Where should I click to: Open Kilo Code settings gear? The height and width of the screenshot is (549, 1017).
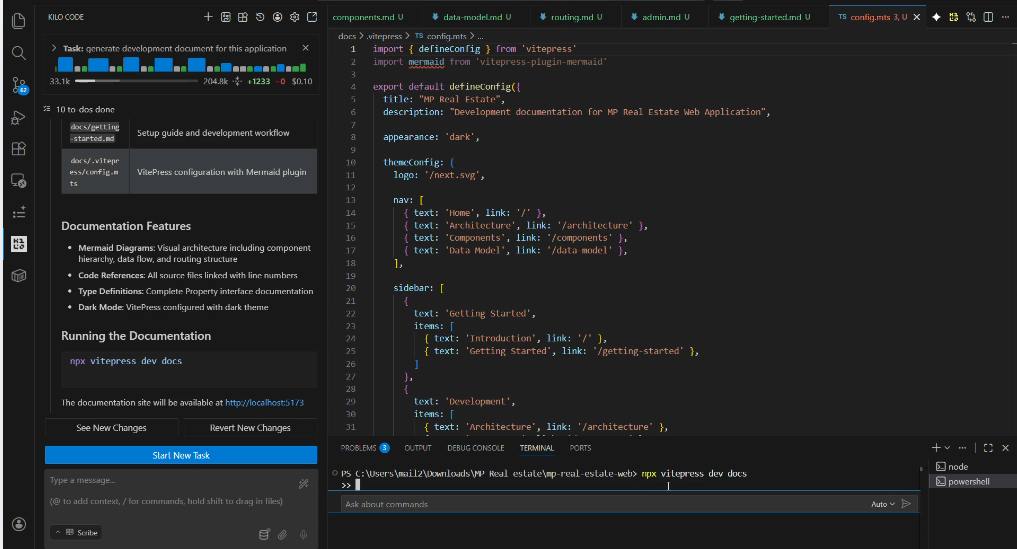pyautogui.click(x=294, y=17)
